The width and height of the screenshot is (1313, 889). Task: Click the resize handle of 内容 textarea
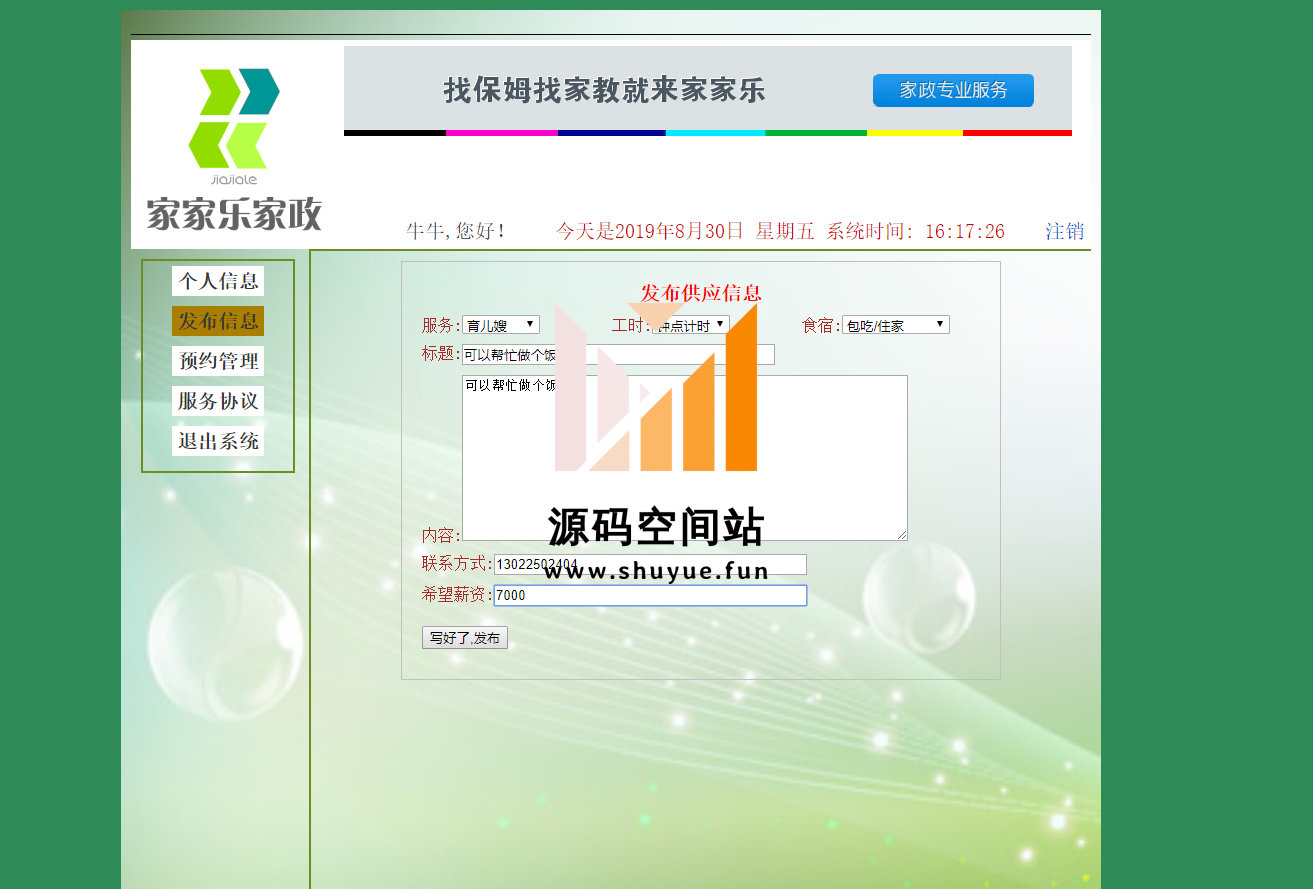click(902, 535)
